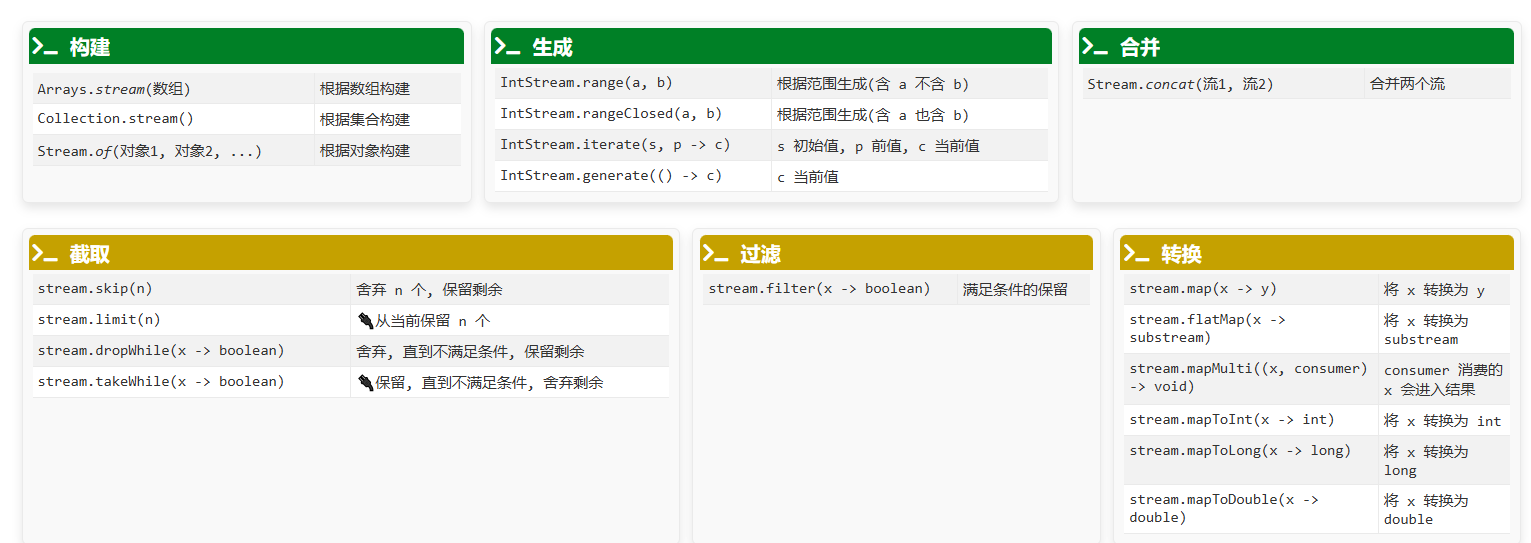Click Collection.stream() code cell
This screenshot has width=1531, height=543.
173,119
